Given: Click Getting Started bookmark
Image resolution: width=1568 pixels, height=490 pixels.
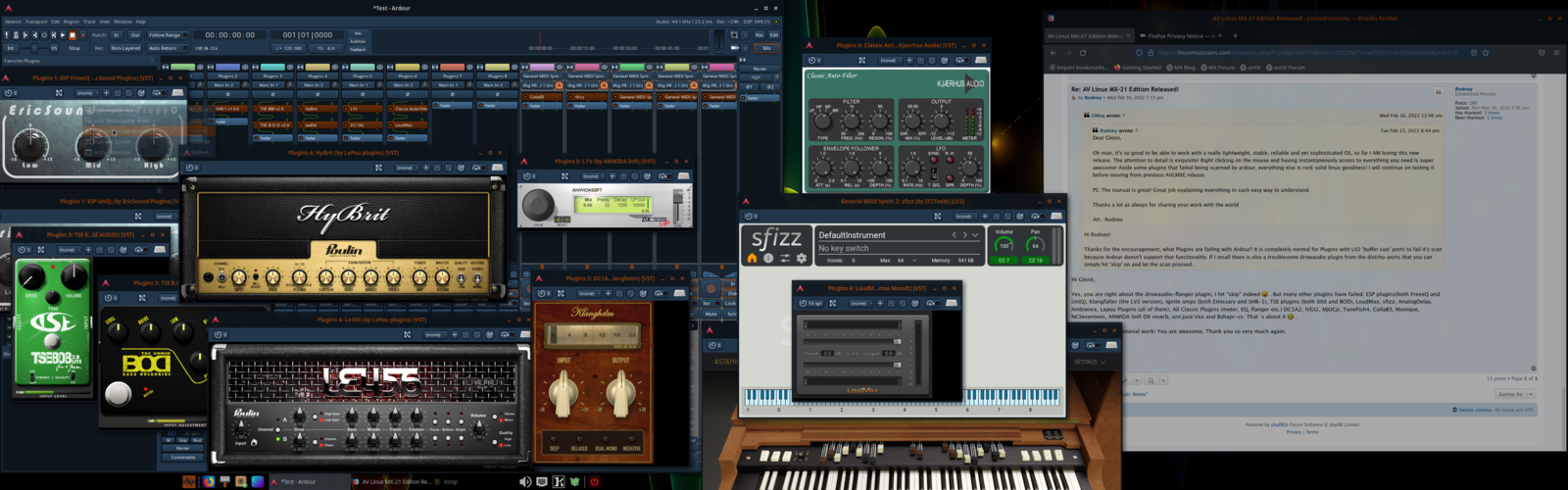Looking at the screenshot, I should (1138, 68).
